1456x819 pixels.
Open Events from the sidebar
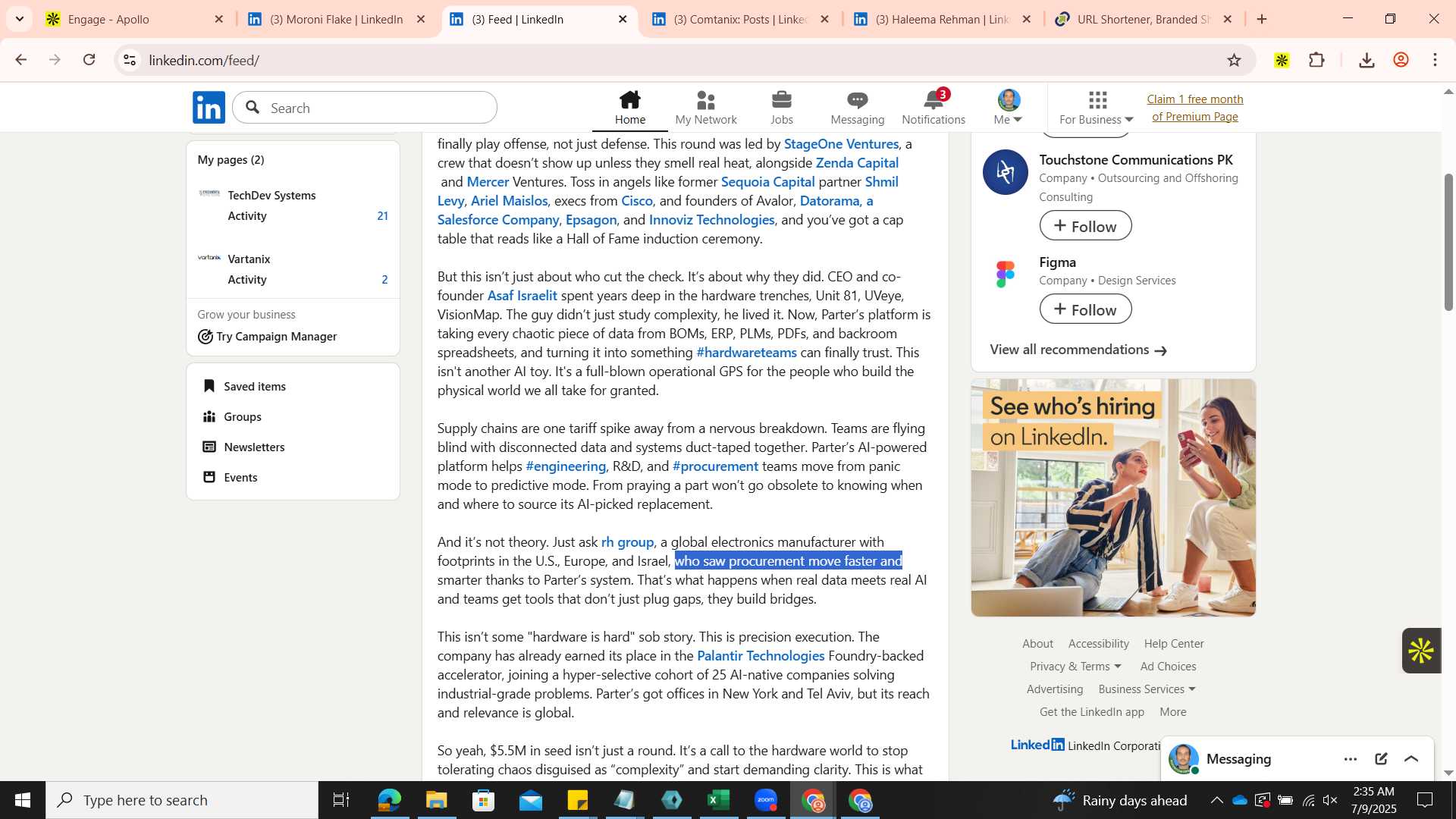(230, 477)
